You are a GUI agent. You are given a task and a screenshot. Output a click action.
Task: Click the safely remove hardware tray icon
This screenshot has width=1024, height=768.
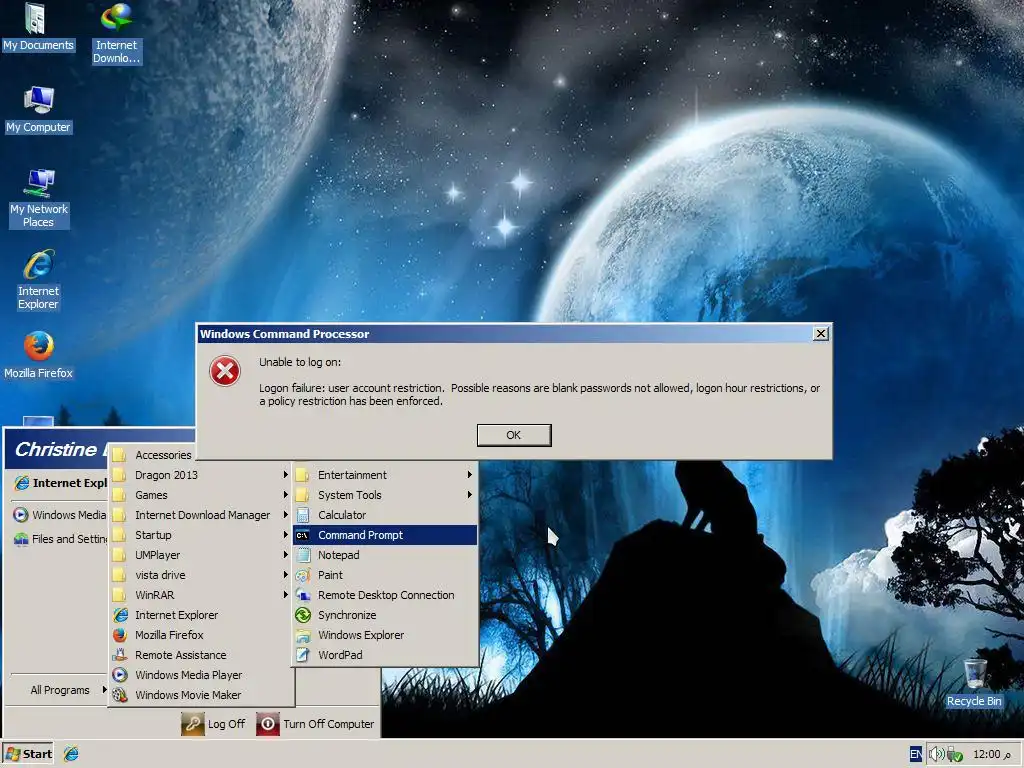tap(954, 754)
